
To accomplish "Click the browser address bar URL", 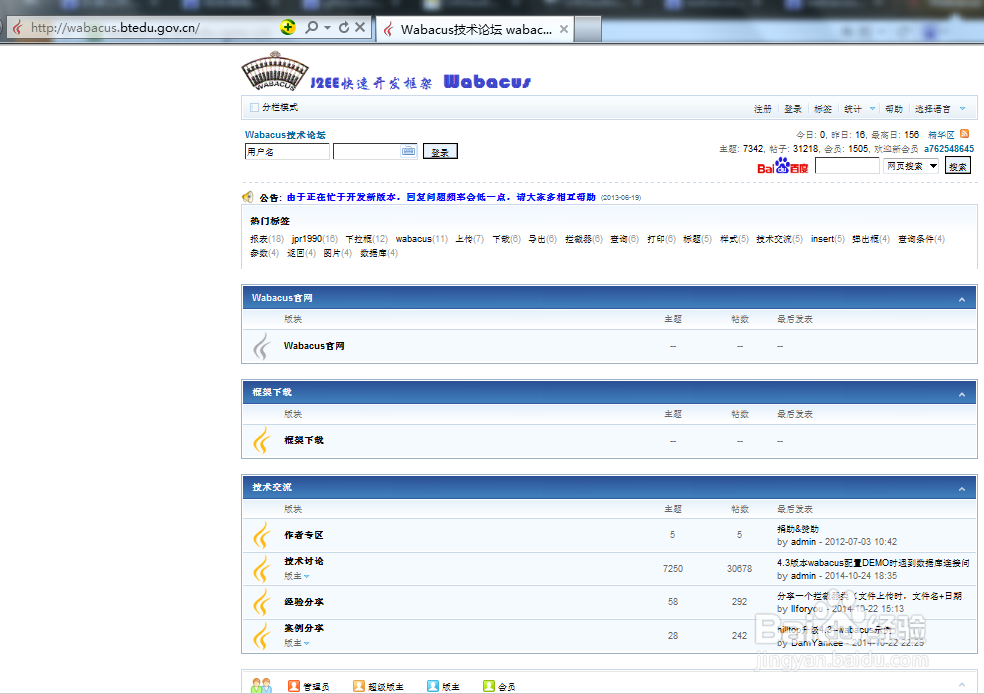I will pyautogui.click(x=115, y=28).
